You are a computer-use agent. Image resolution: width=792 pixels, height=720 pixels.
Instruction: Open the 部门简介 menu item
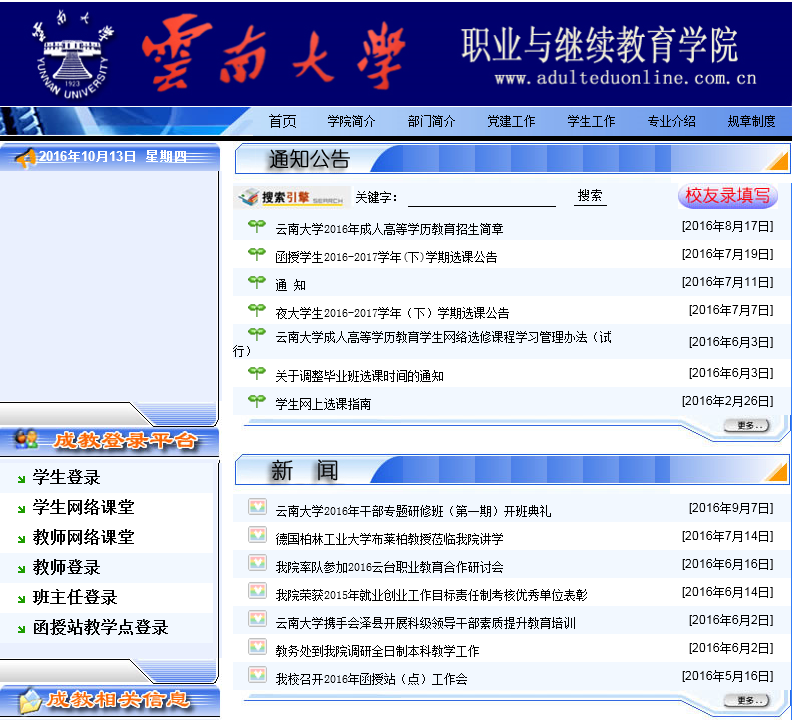pos(431,121)
